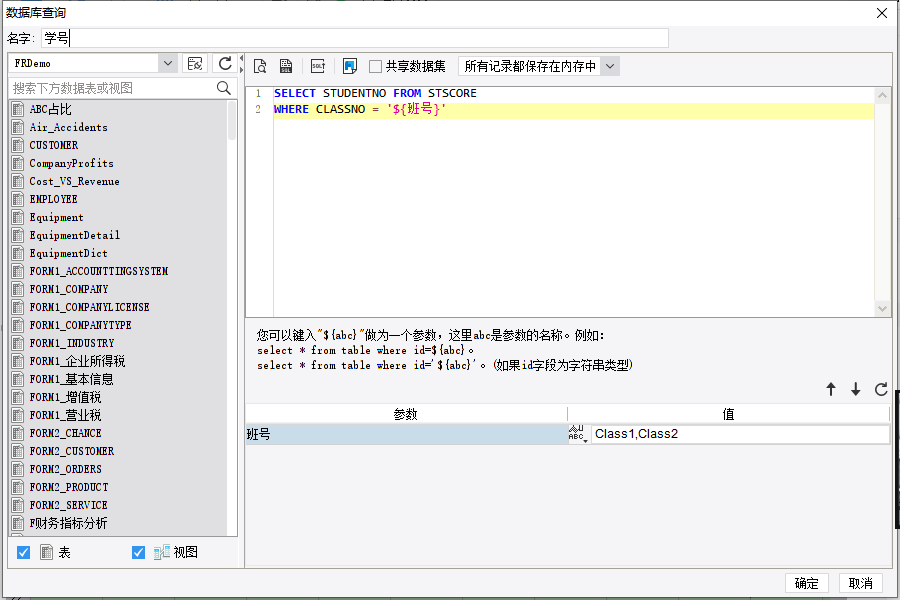
Task: Select FORM1_营业税 table
Action: [65, 415]
